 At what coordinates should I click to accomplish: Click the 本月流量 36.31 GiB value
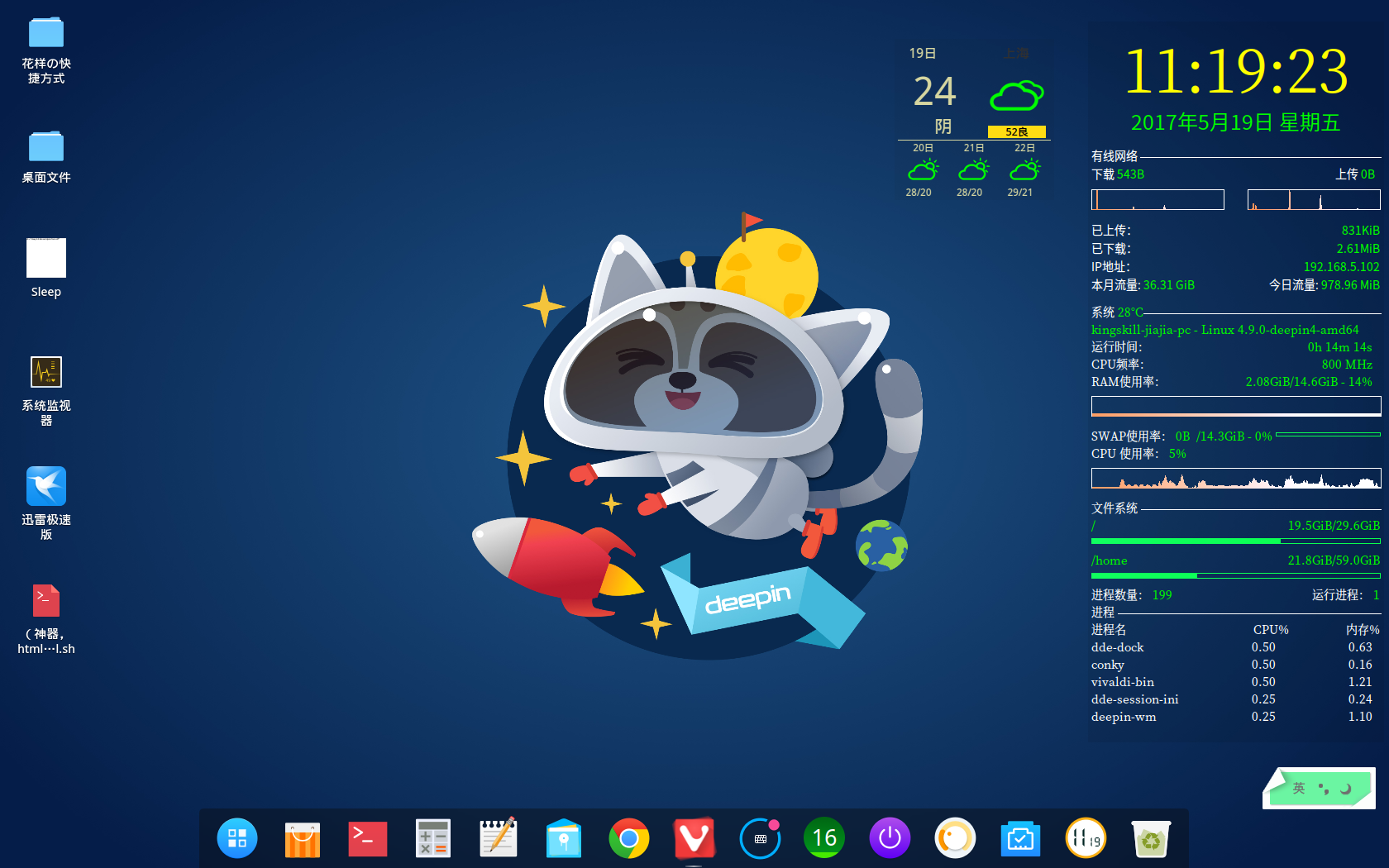click(1169, 285)
